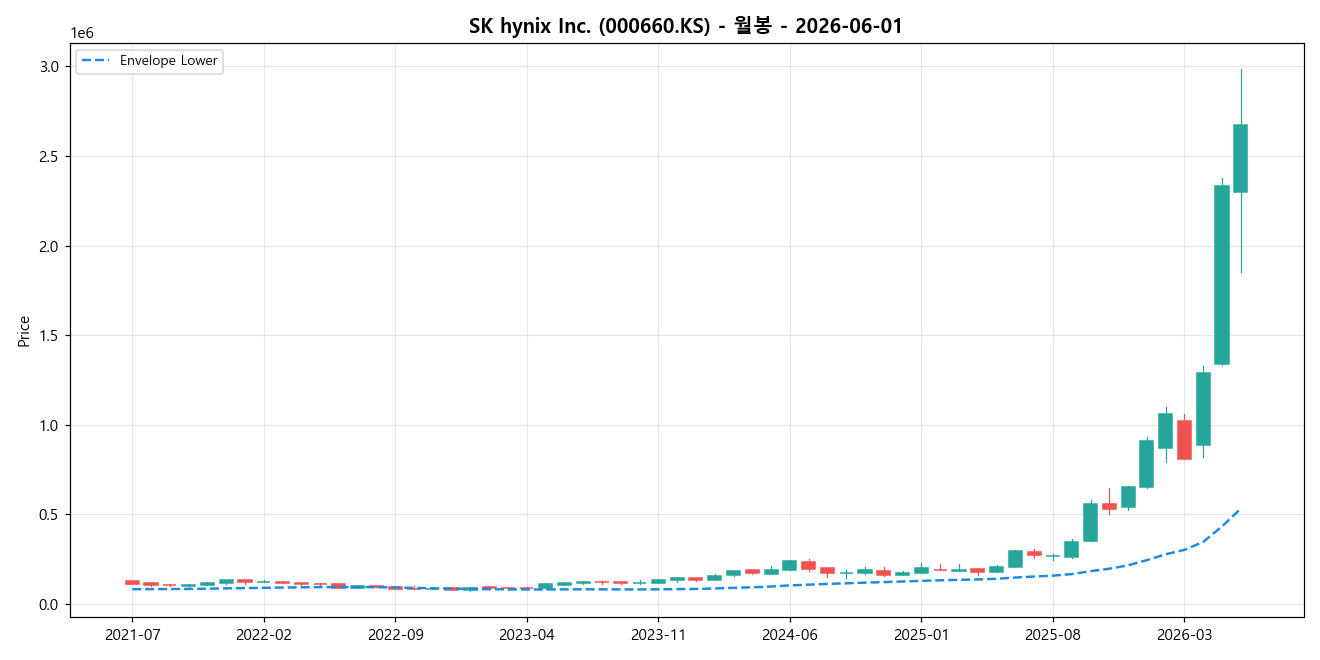1320x660 pixels.
Task: Click the 2022-09 x-axis tick label
Action: tap(396, 634)
